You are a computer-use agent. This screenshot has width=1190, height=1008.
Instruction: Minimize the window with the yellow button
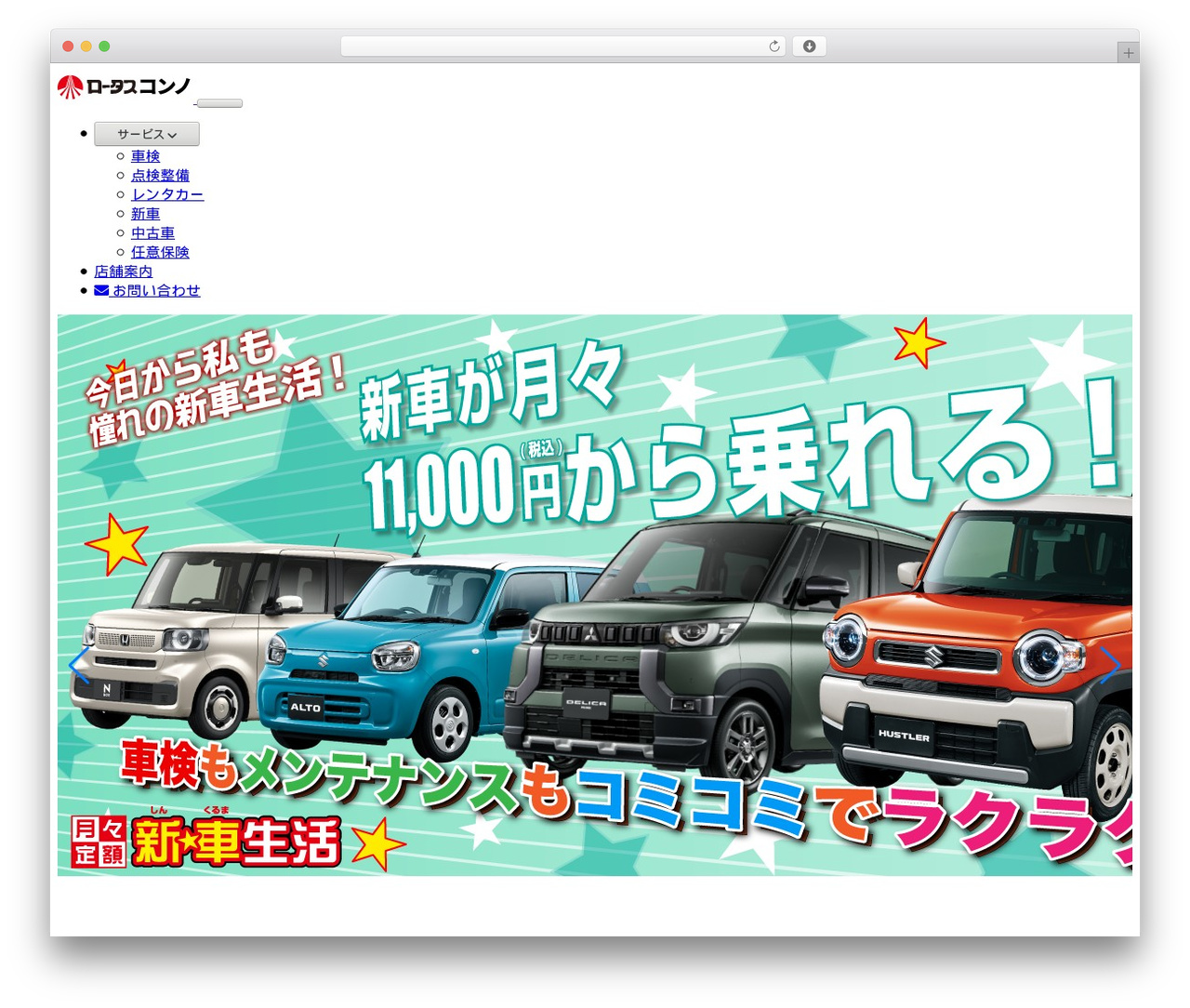[86, 46]
